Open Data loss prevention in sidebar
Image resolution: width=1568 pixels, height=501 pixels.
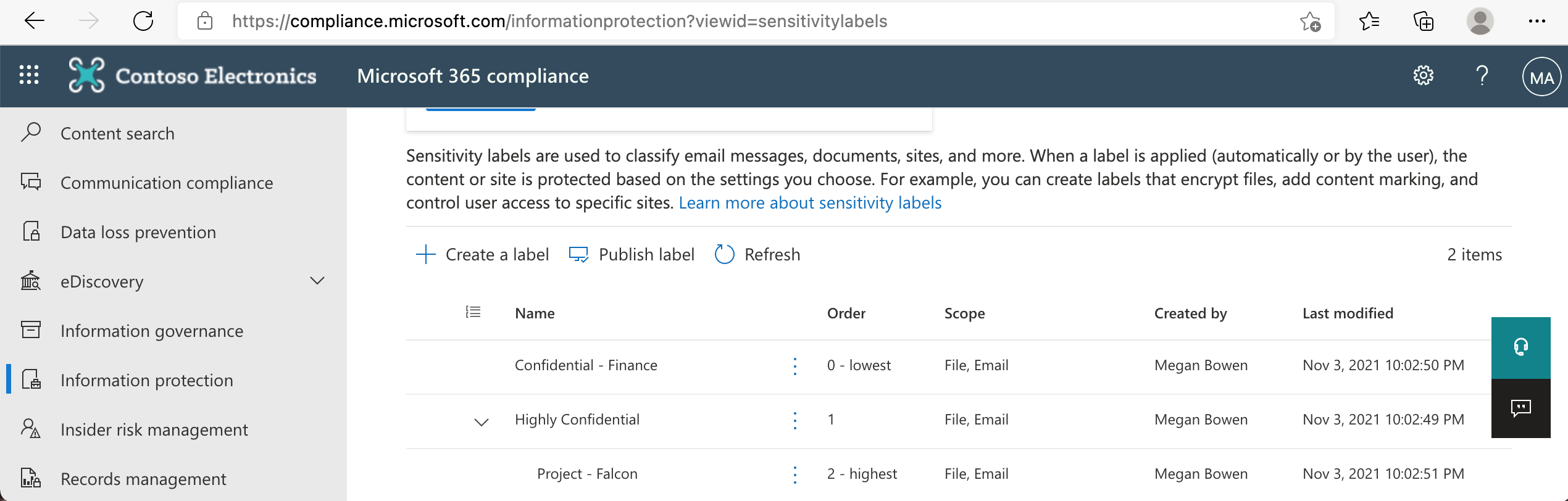pos(138,232)
